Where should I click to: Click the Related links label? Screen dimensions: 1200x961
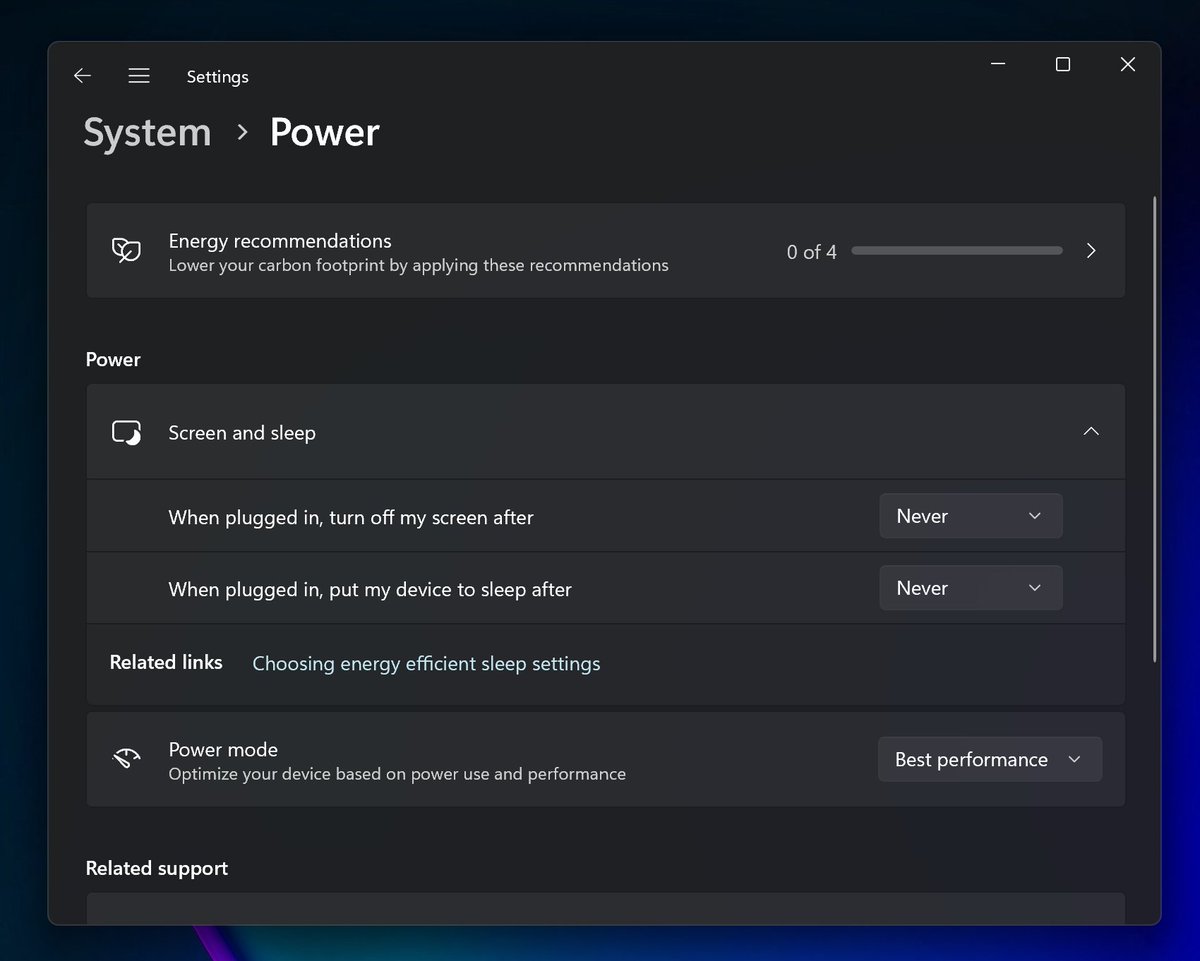[166, 662]
